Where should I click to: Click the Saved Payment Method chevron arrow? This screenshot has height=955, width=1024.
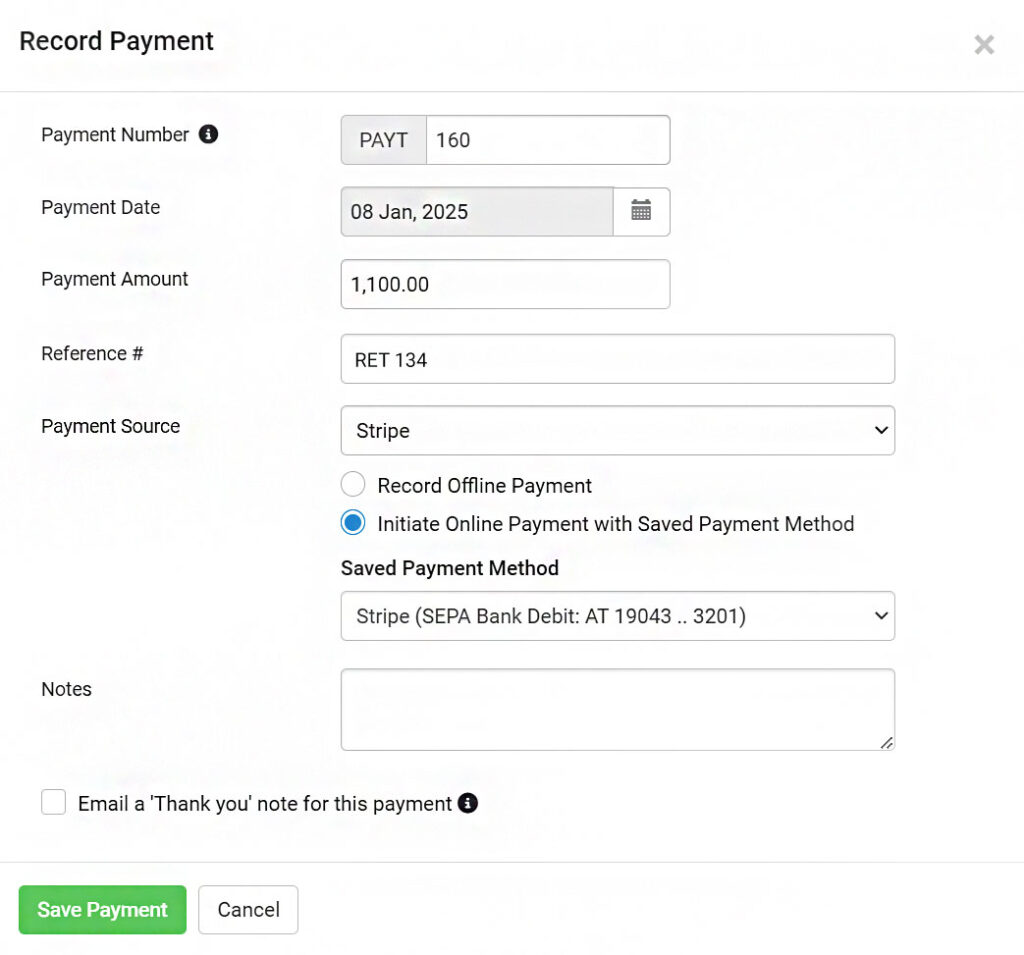point(881,616)
